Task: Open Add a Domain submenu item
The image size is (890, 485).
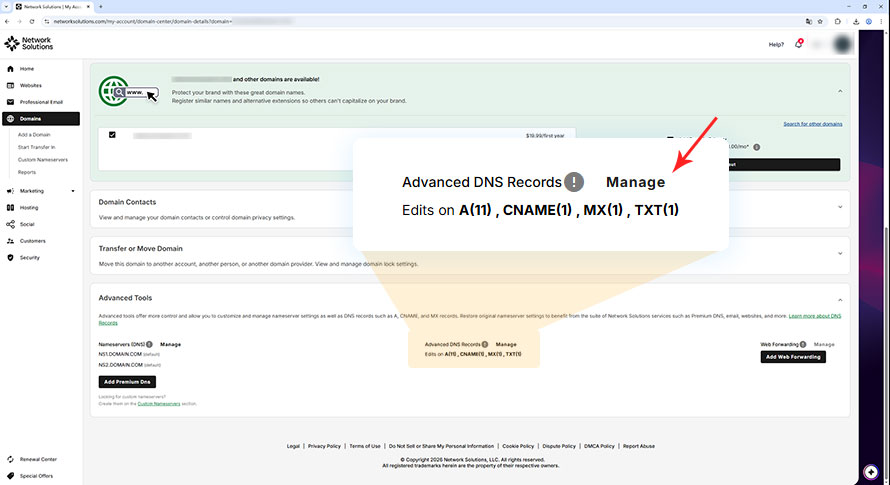Action: (x=34, y=135)
